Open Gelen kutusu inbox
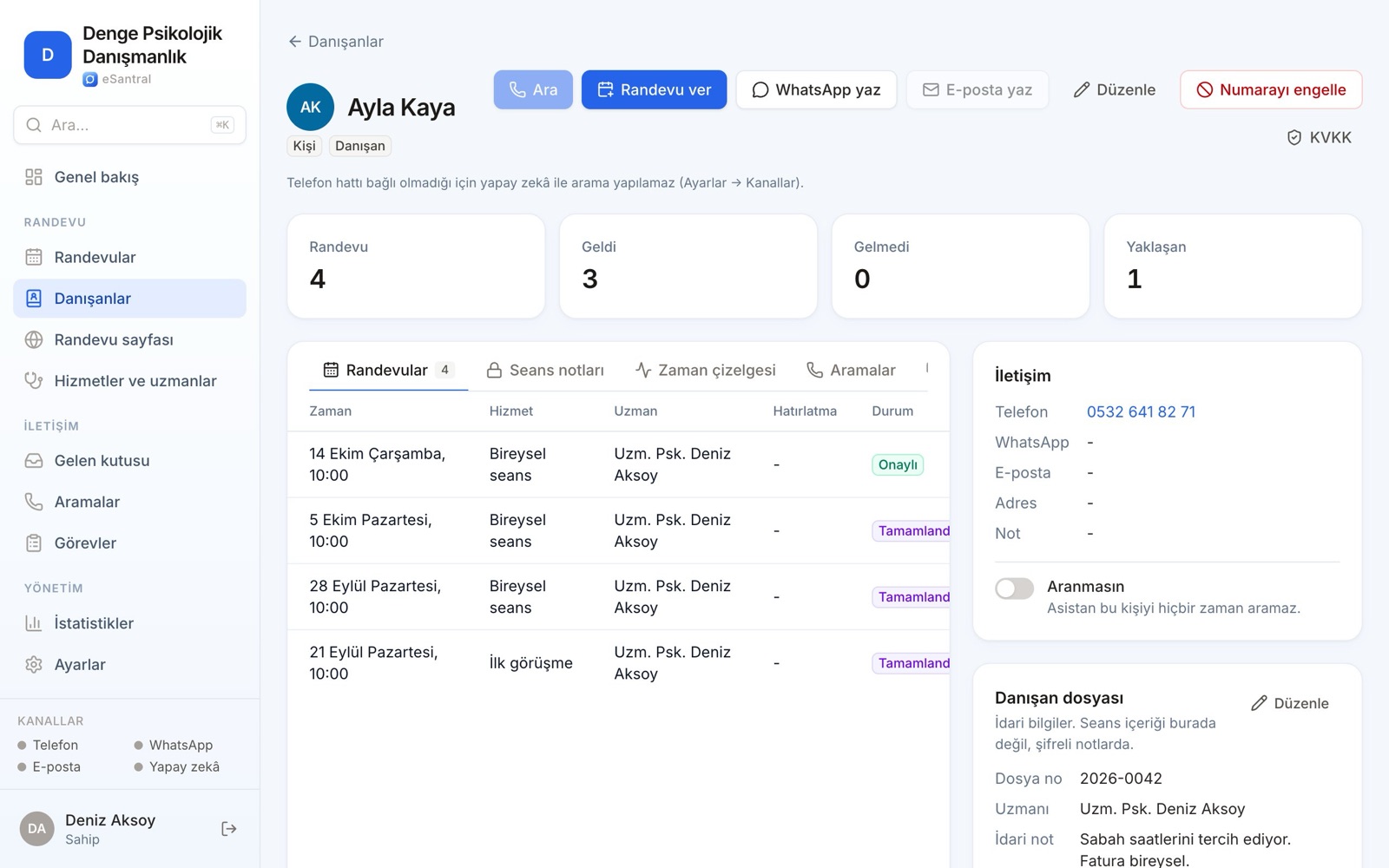 (x=129, y=461)
